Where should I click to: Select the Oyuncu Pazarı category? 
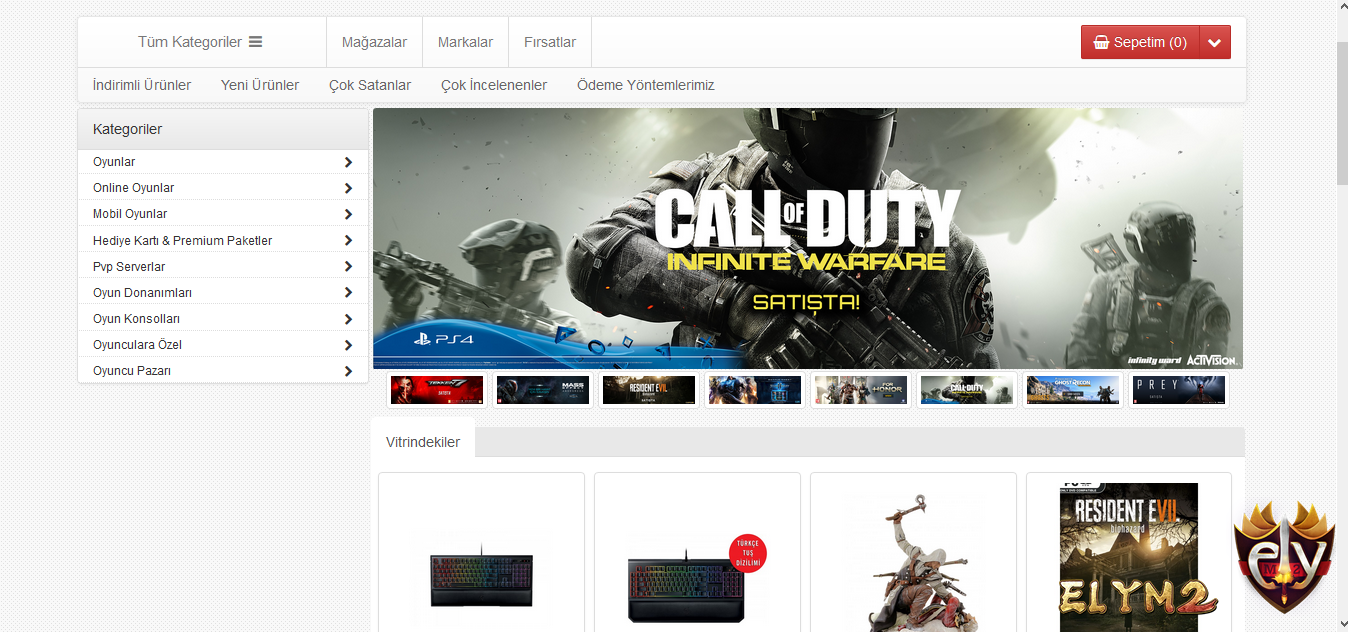click(132, 371)
